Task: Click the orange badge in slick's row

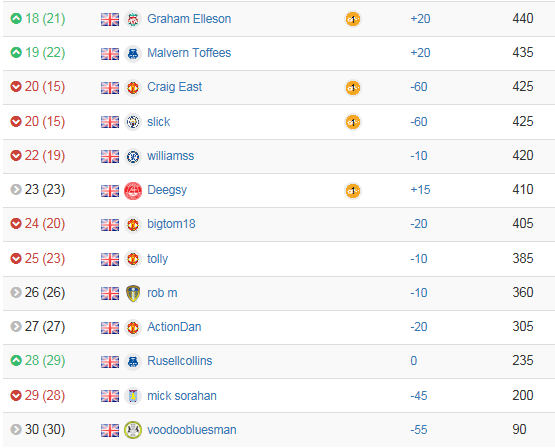Action: point(353,122)
